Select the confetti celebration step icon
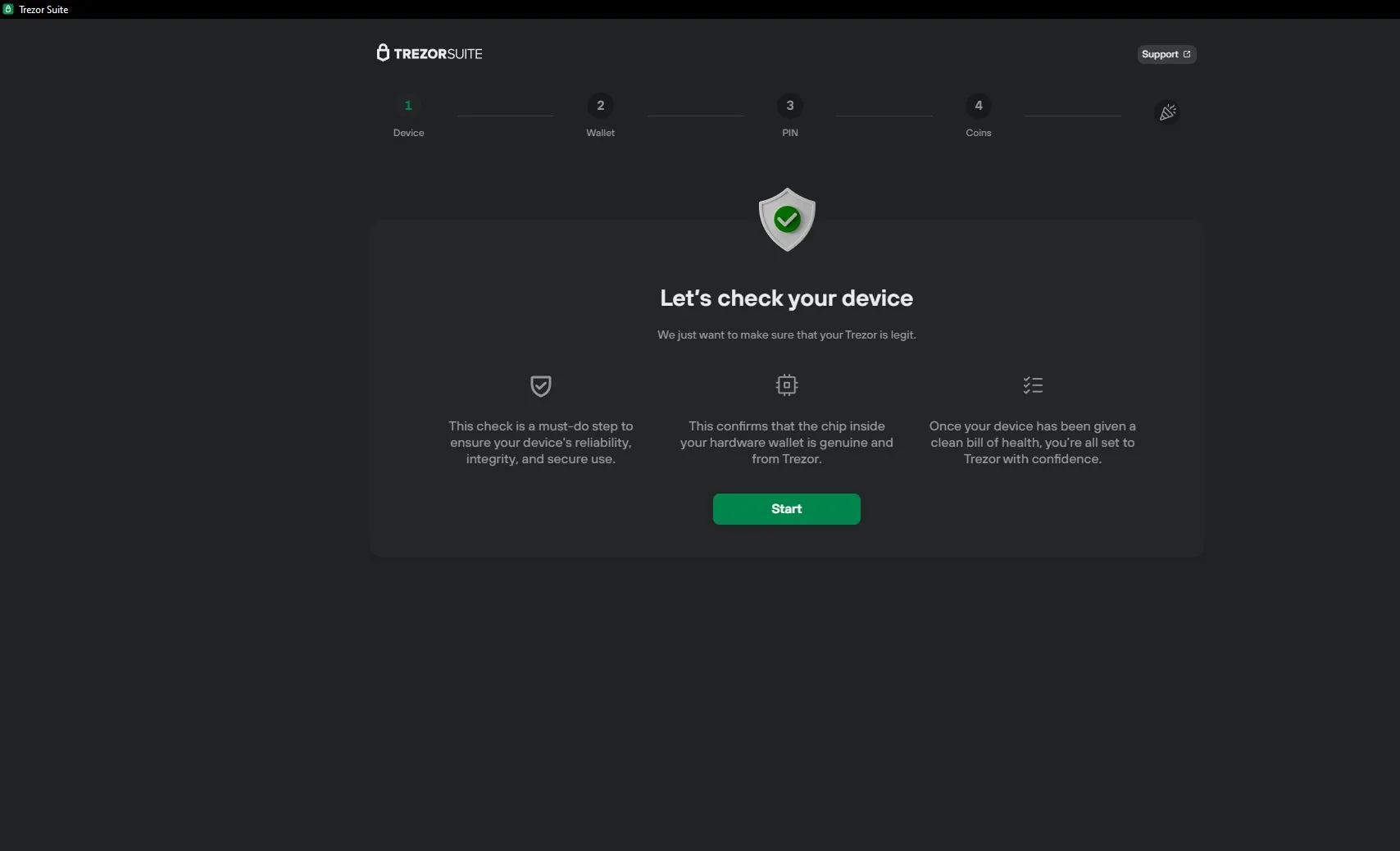Screen dimensions: 1400x851 click(1167, 112)
